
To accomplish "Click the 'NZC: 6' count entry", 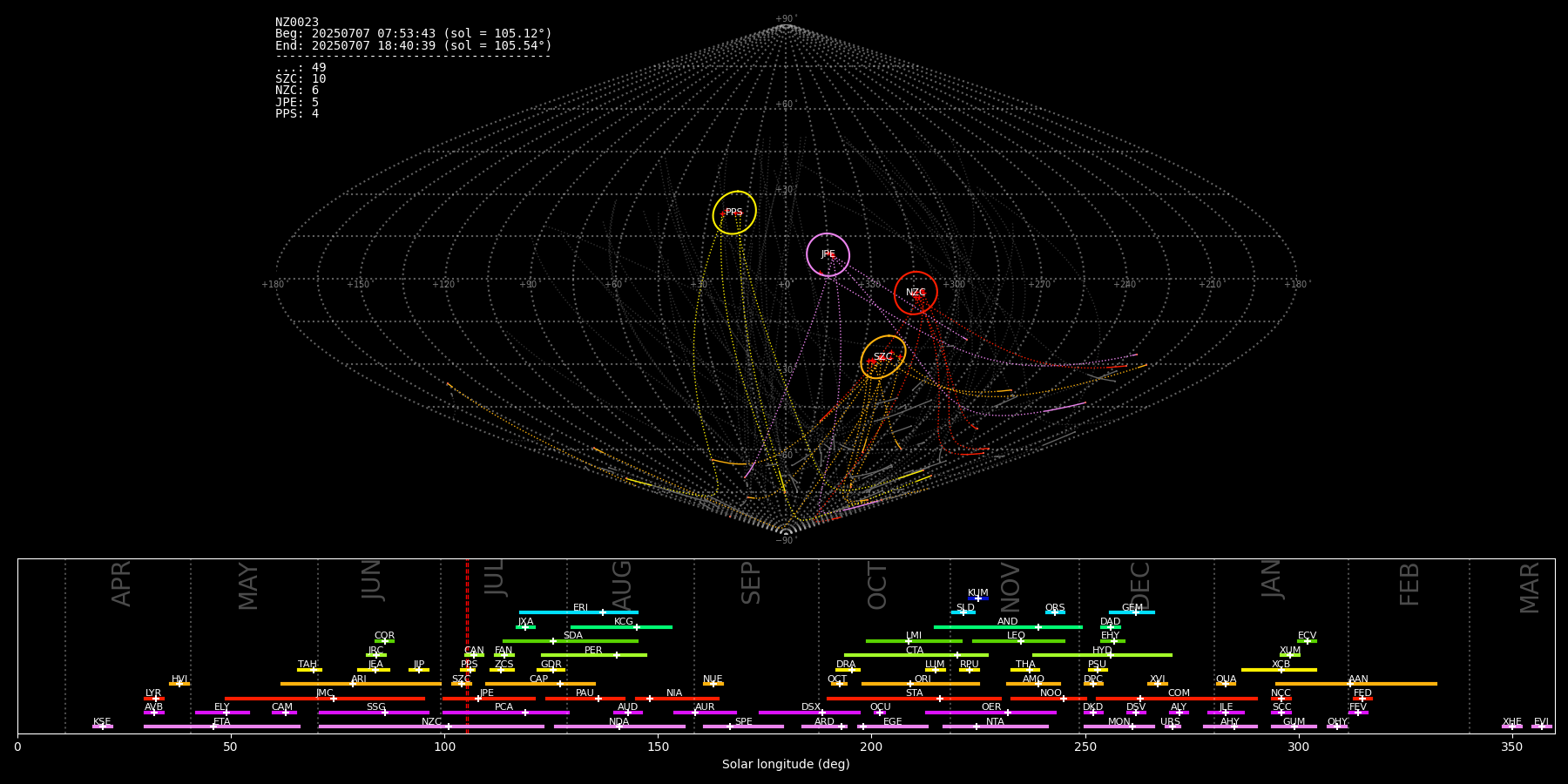I will (x=297, y=91).
